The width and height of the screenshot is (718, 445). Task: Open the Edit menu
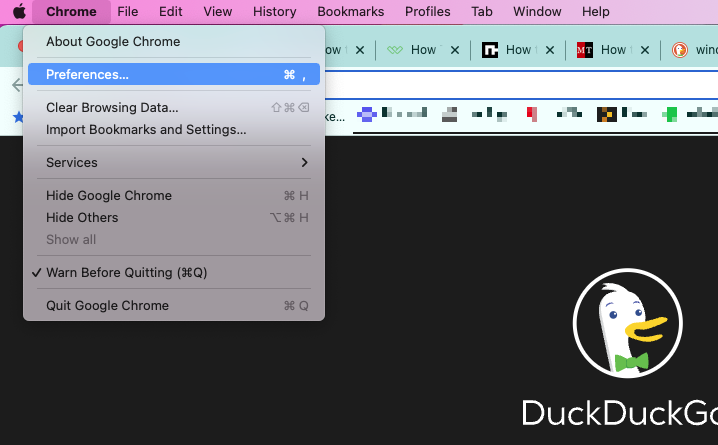pyautogui.click(x=170, y=11)
